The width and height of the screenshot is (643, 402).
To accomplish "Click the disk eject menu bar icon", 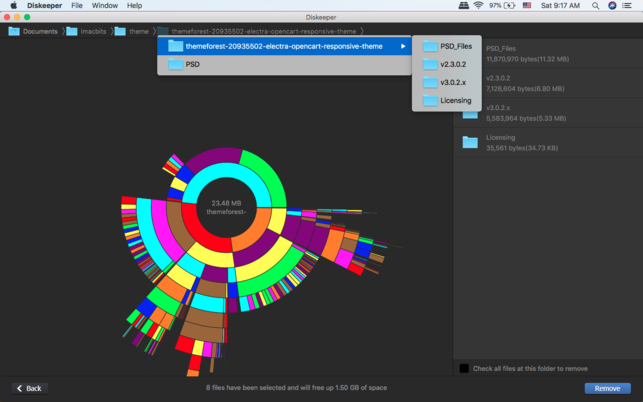I will coord(464,5).
